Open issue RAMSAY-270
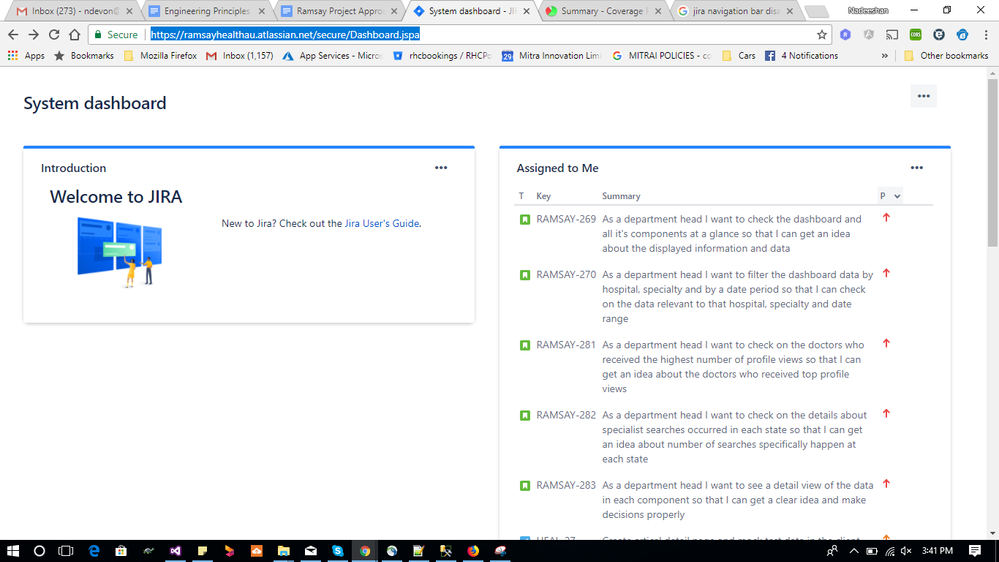This screenshot has width=999, height=562. pos(566,275)
